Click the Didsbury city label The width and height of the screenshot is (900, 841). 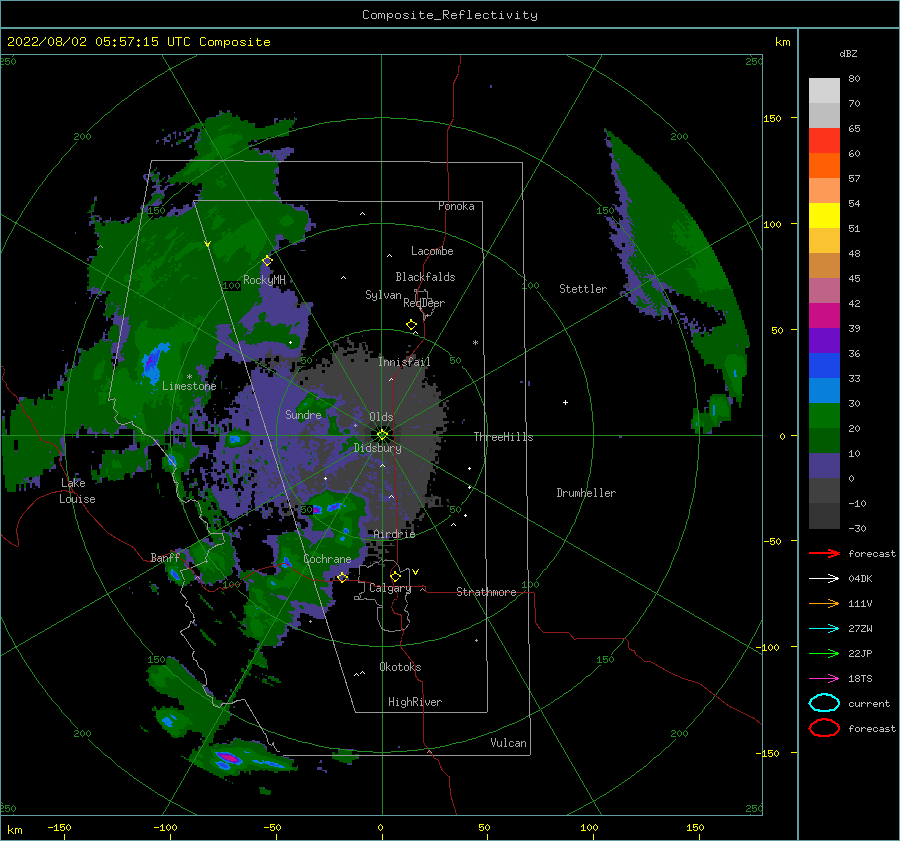378,448
